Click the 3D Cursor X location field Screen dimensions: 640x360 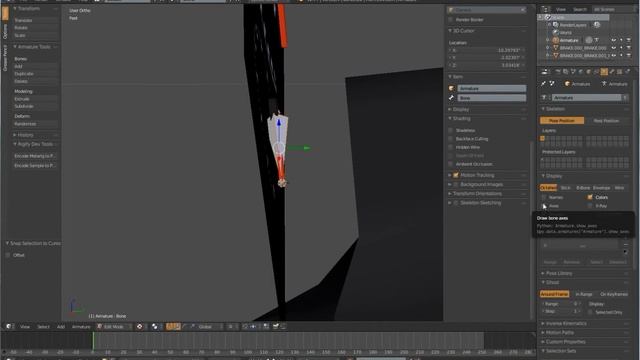(487, 50)
